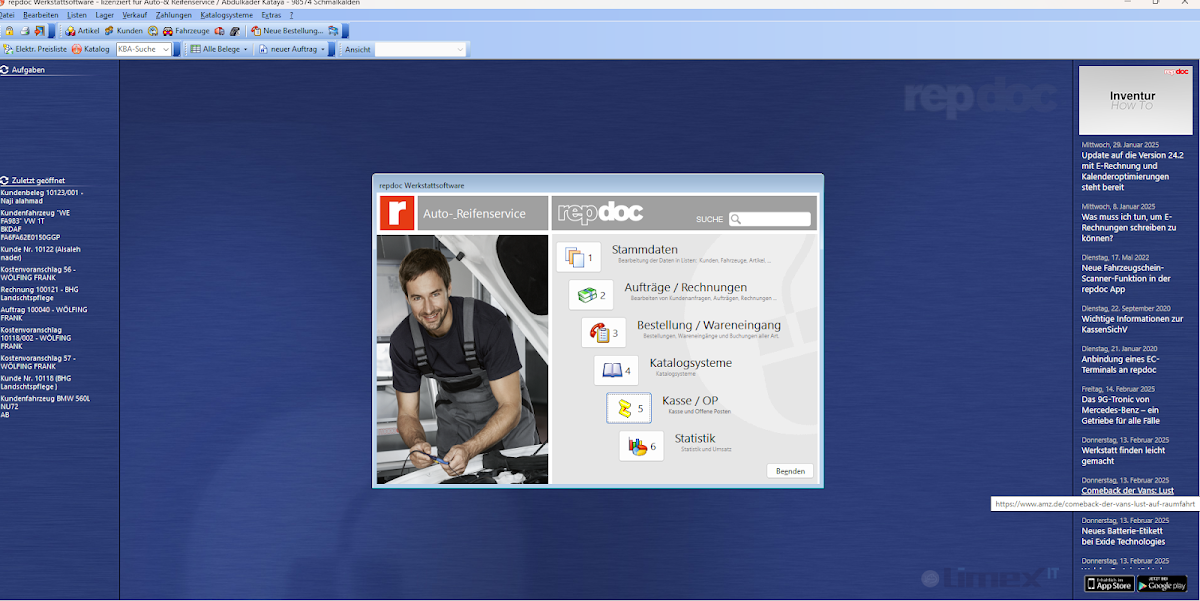Click the Artikel toolbar icon

pos(83,31)
